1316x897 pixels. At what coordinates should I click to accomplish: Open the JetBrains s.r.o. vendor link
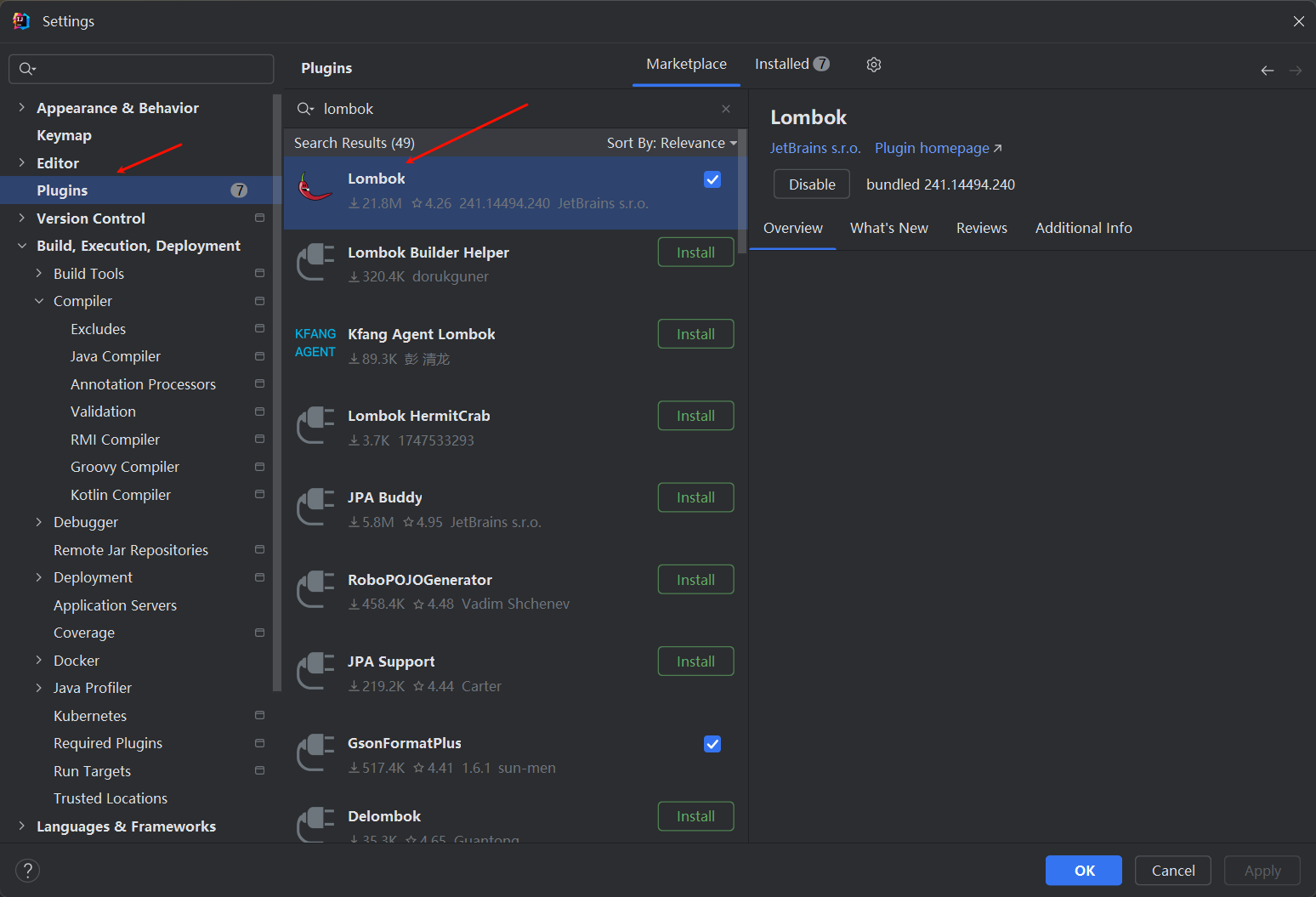tap(814, 148)
